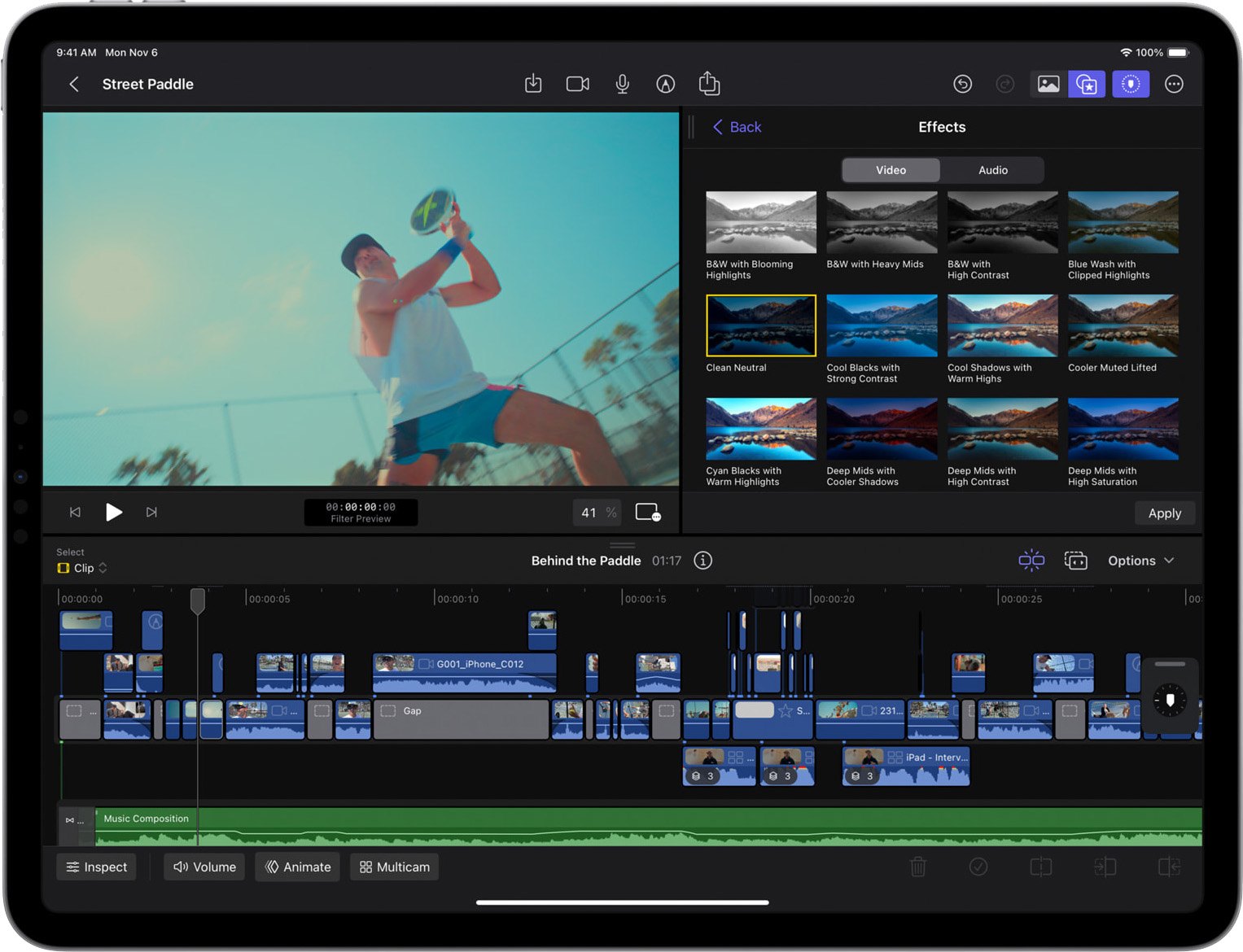Toggle timeline snapping icon
This screenshot has width=1243, height=952.
[x=1031, y=561]
